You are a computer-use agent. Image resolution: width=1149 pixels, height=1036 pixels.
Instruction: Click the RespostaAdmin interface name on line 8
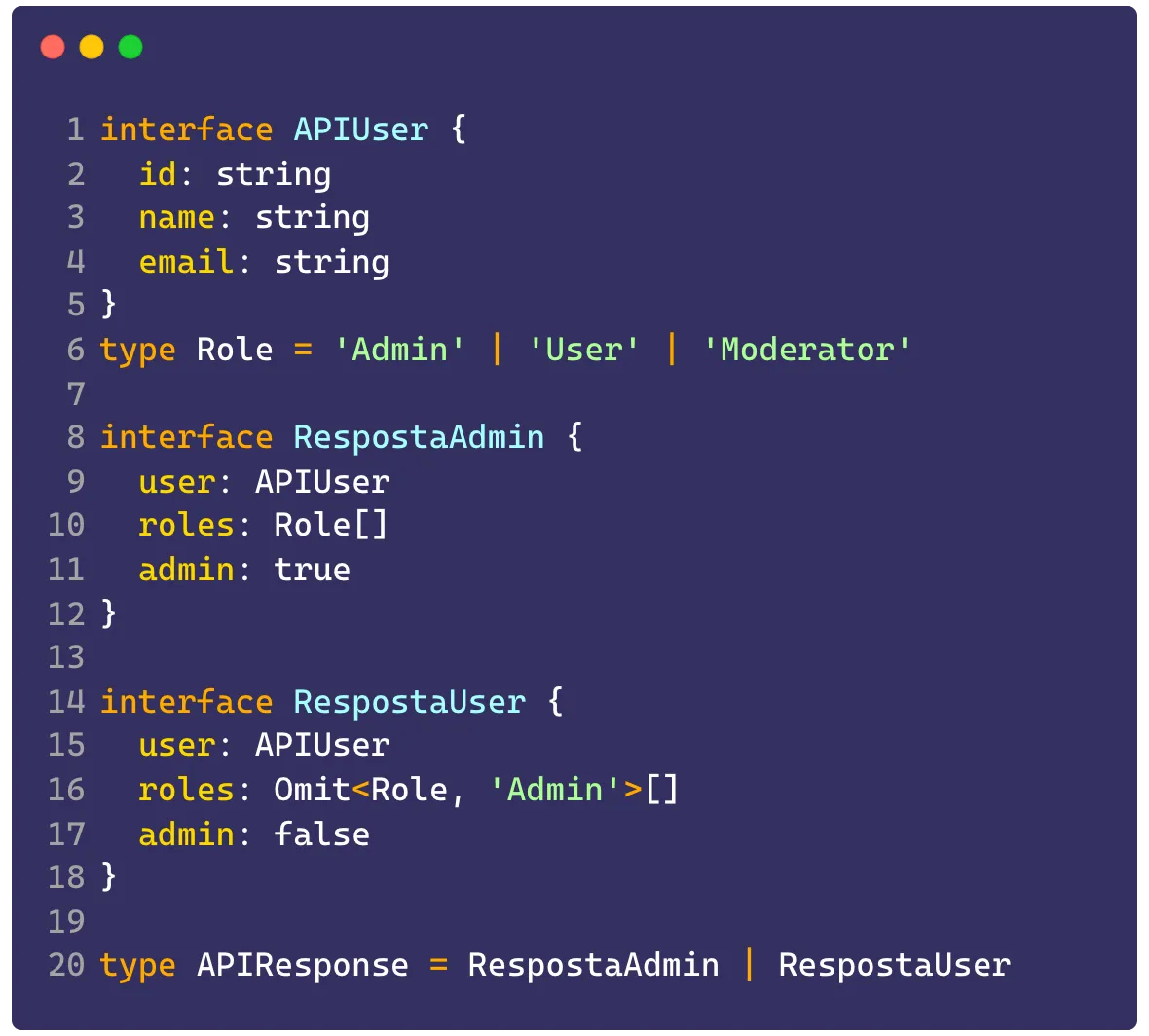(419, 437)
